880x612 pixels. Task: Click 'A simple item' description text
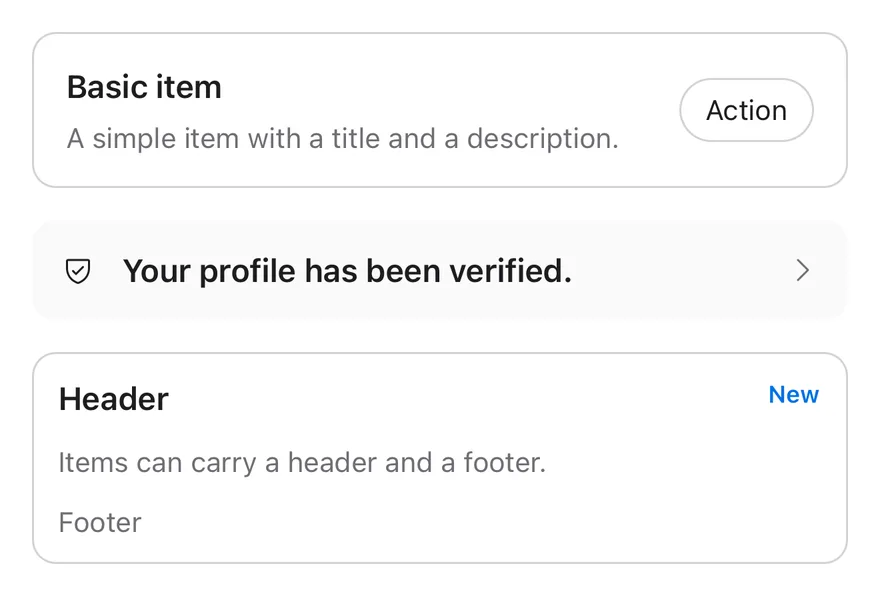(342, 139)
